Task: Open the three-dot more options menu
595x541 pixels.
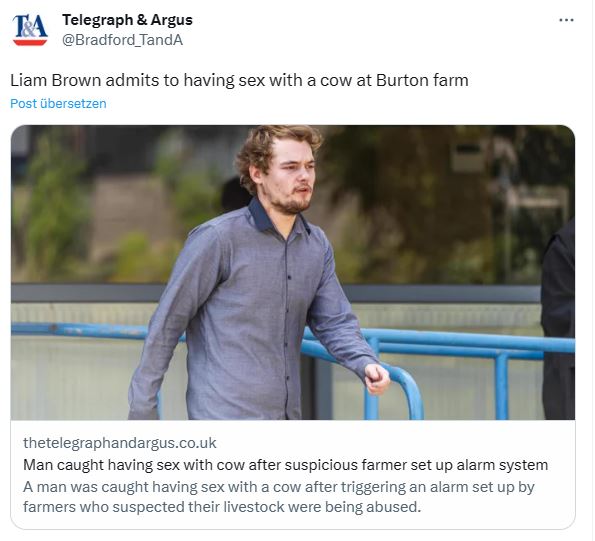Action: tap(566, 20)
